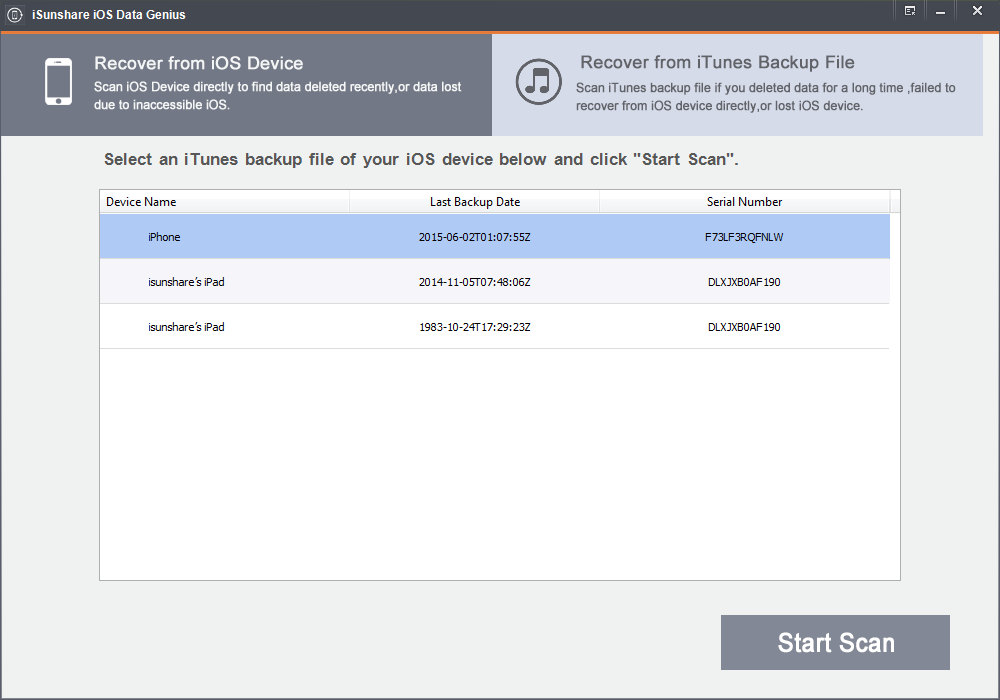
Task: Click the iSunshare app logo in title bar
Action: click(x=14, y=14)
